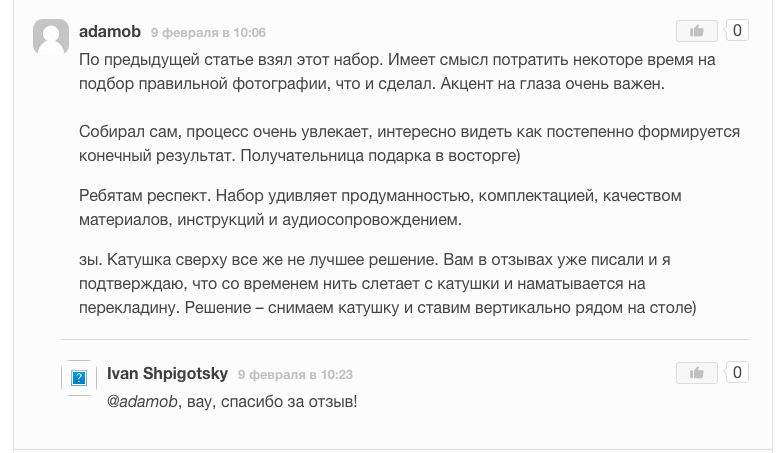Open Ivan Shpigotsky's avatar image

79,378
